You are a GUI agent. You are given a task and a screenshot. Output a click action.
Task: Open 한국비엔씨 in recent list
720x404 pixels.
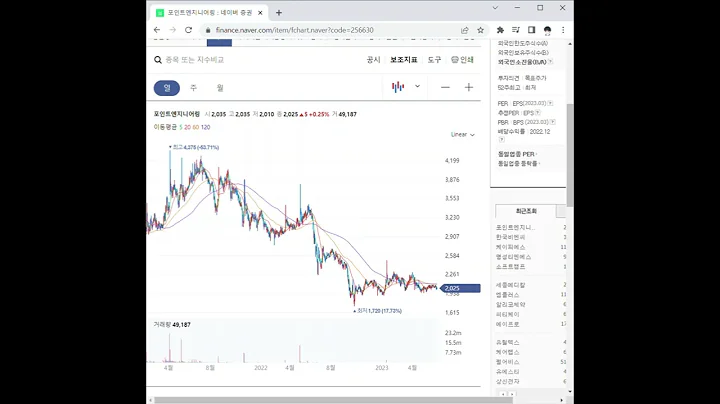pyautogui.click(x=510, y=237)
